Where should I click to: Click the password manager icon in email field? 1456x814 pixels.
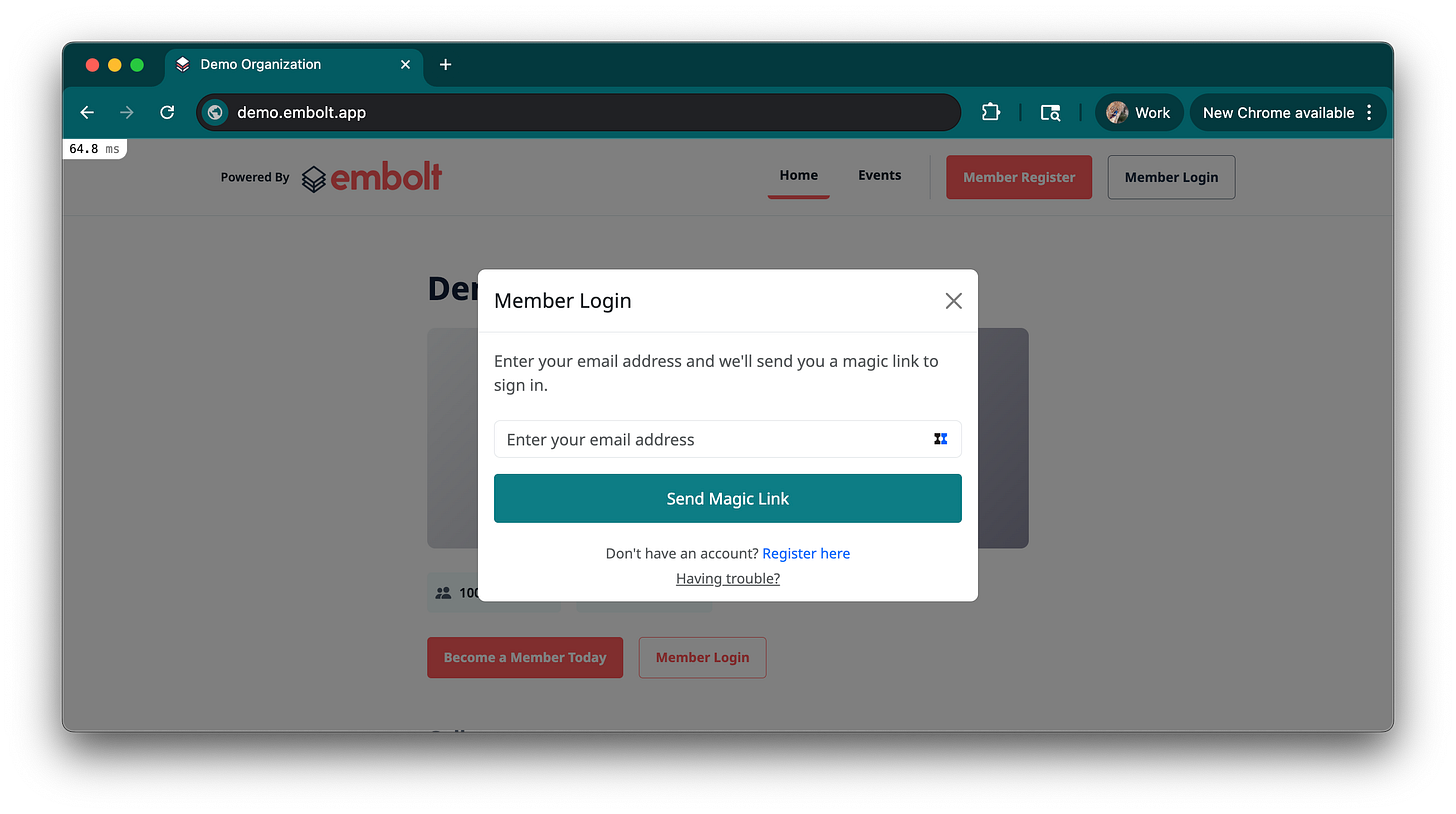[940, 439]
